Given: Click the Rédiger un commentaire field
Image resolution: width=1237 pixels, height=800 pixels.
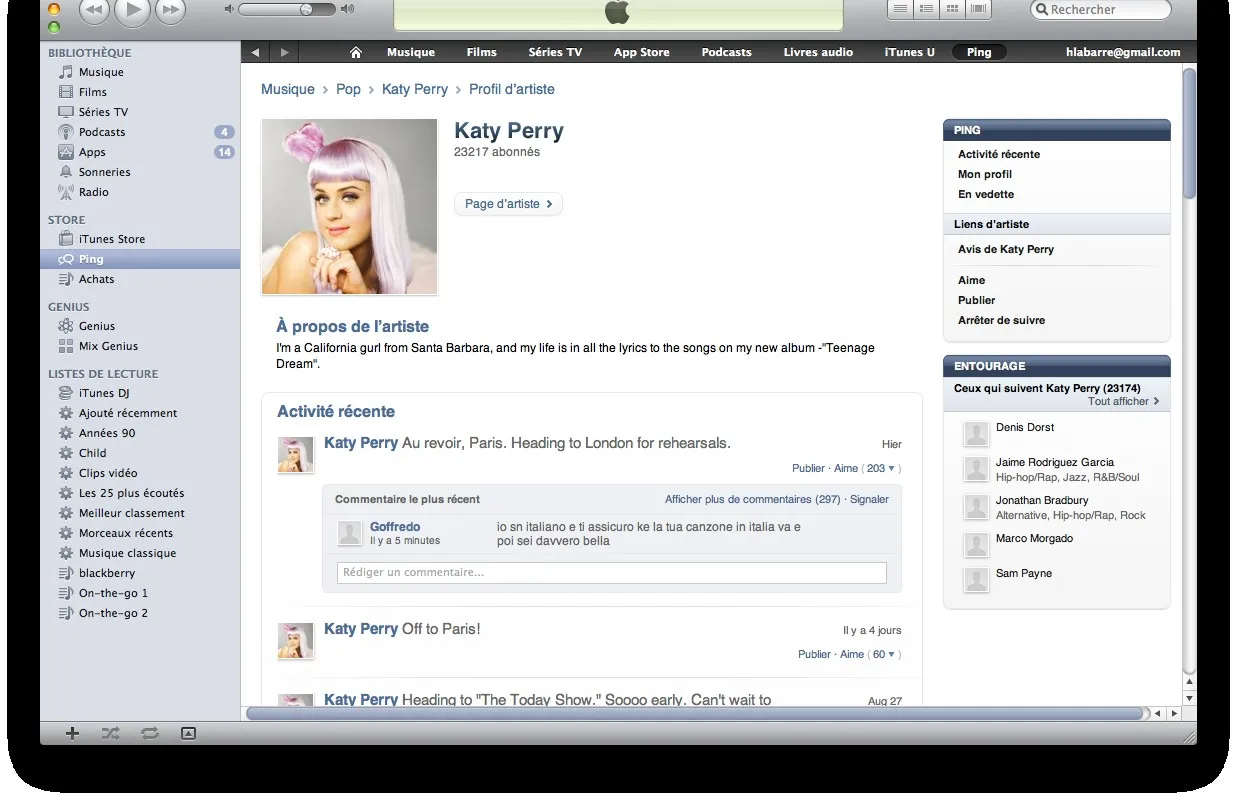Looking at the screenshot, I should click(612, 573).
